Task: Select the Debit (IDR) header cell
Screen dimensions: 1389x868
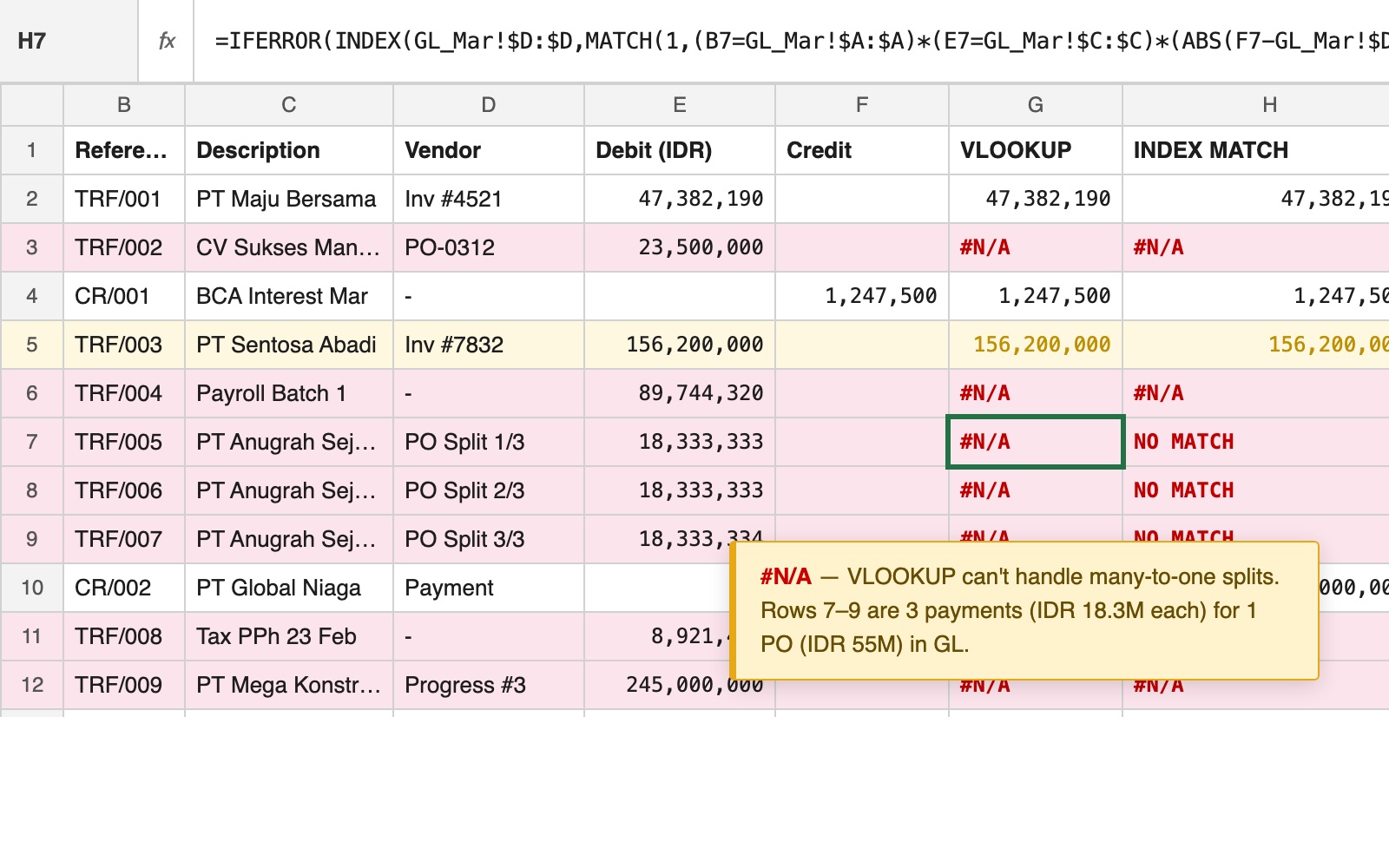Action: [679, 150]
